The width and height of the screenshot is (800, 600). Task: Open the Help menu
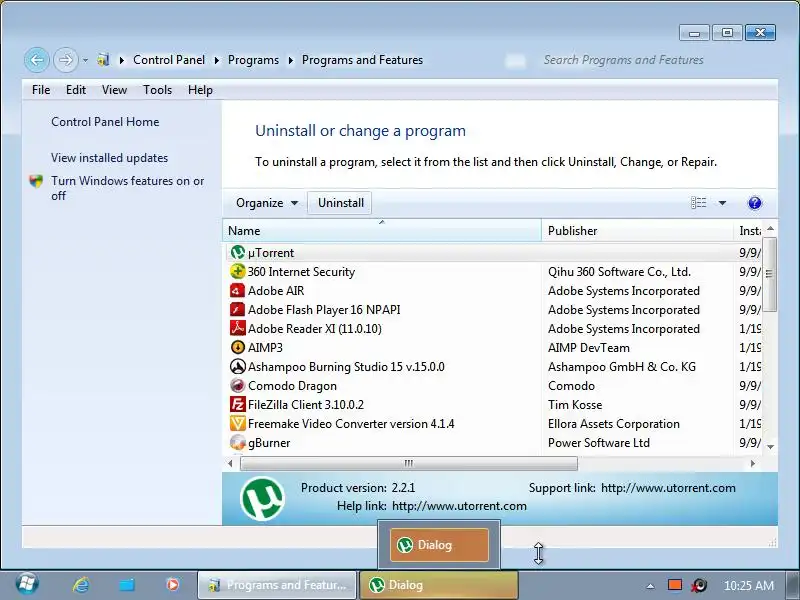pos(200,90)
